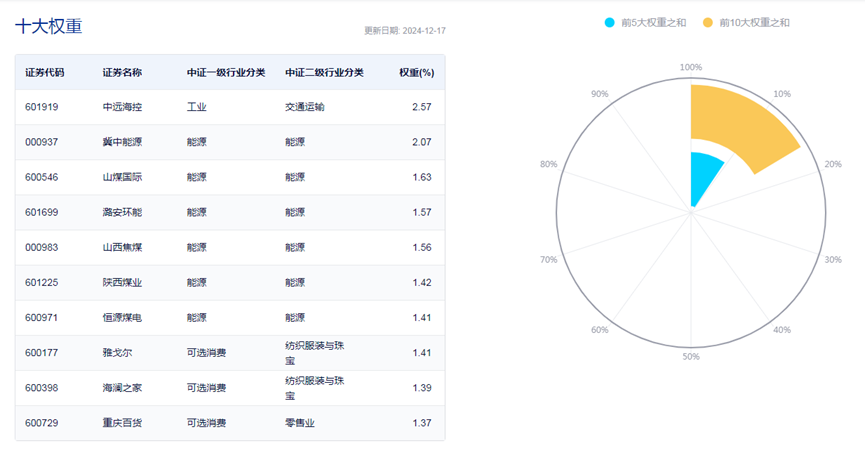865x453 pixels.
Task: Select stock code 600398
Action: tap(41, 388)
